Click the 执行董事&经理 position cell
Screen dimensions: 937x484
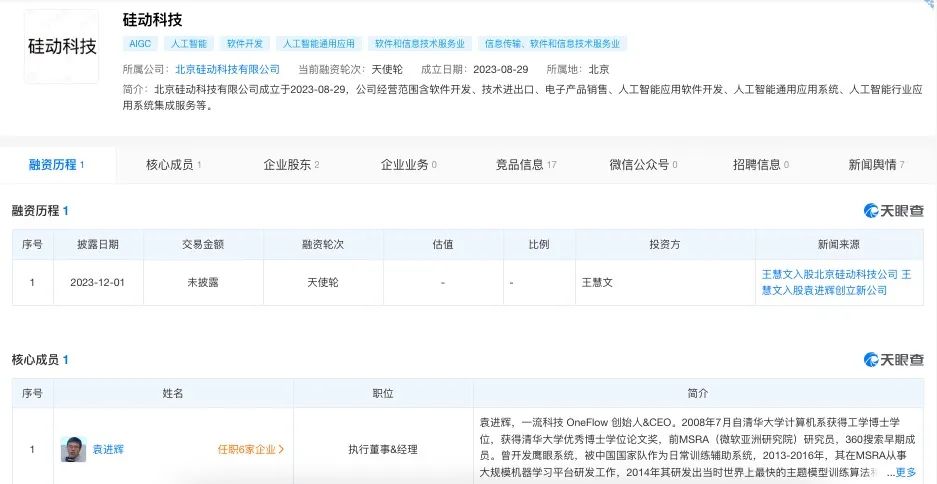coord(383,449)
